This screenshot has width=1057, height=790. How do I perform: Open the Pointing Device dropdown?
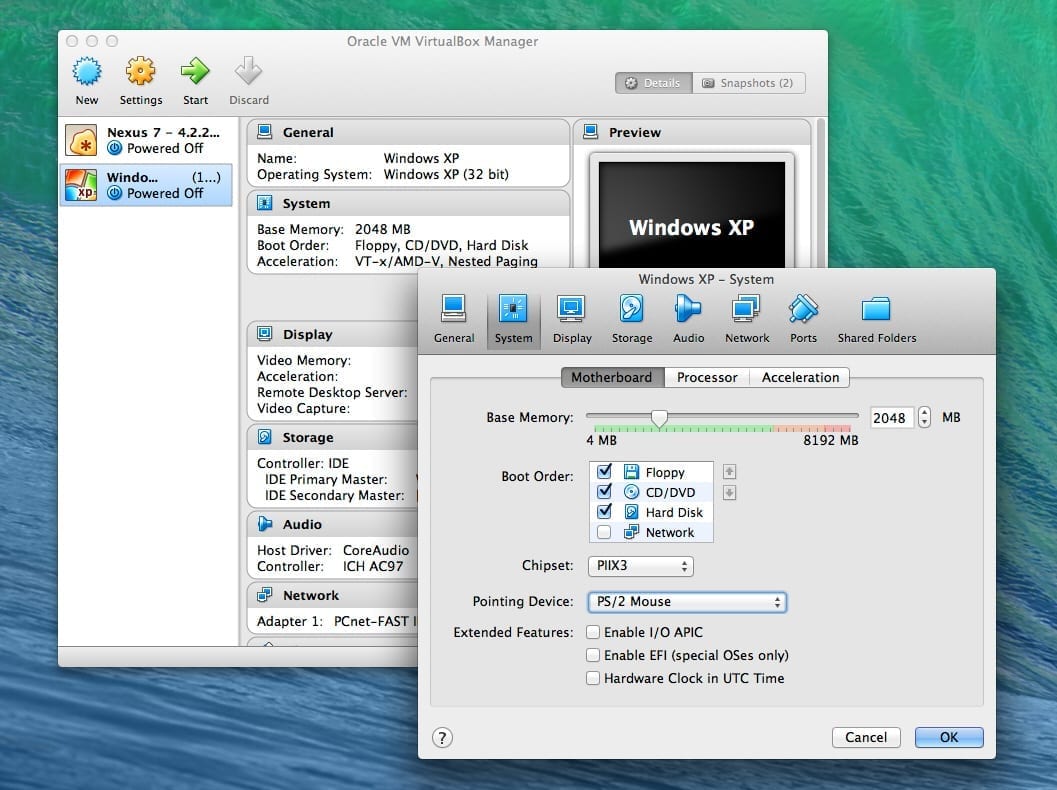pyautogui.click(x=687, y=602)
